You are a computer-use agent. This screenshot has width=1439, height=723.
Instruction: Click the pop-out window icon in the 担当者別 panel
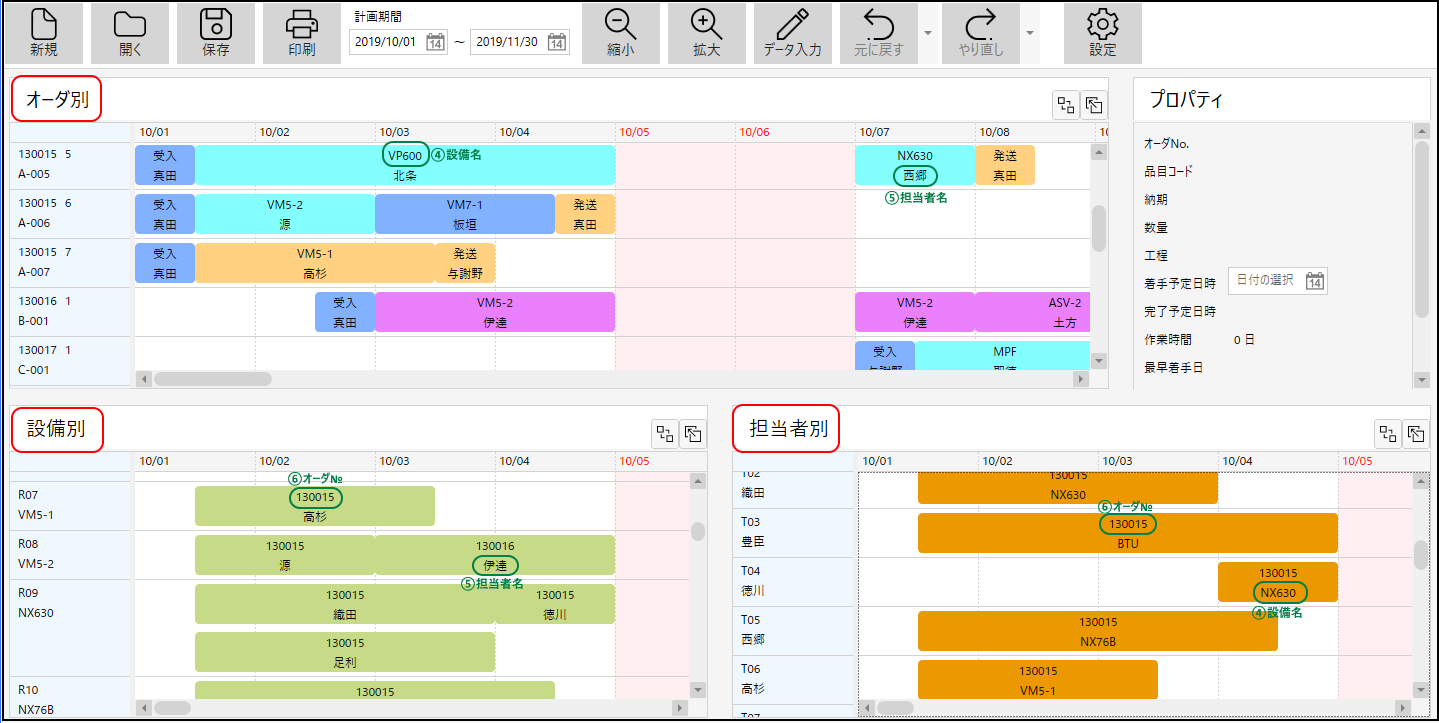(1415, 433)
